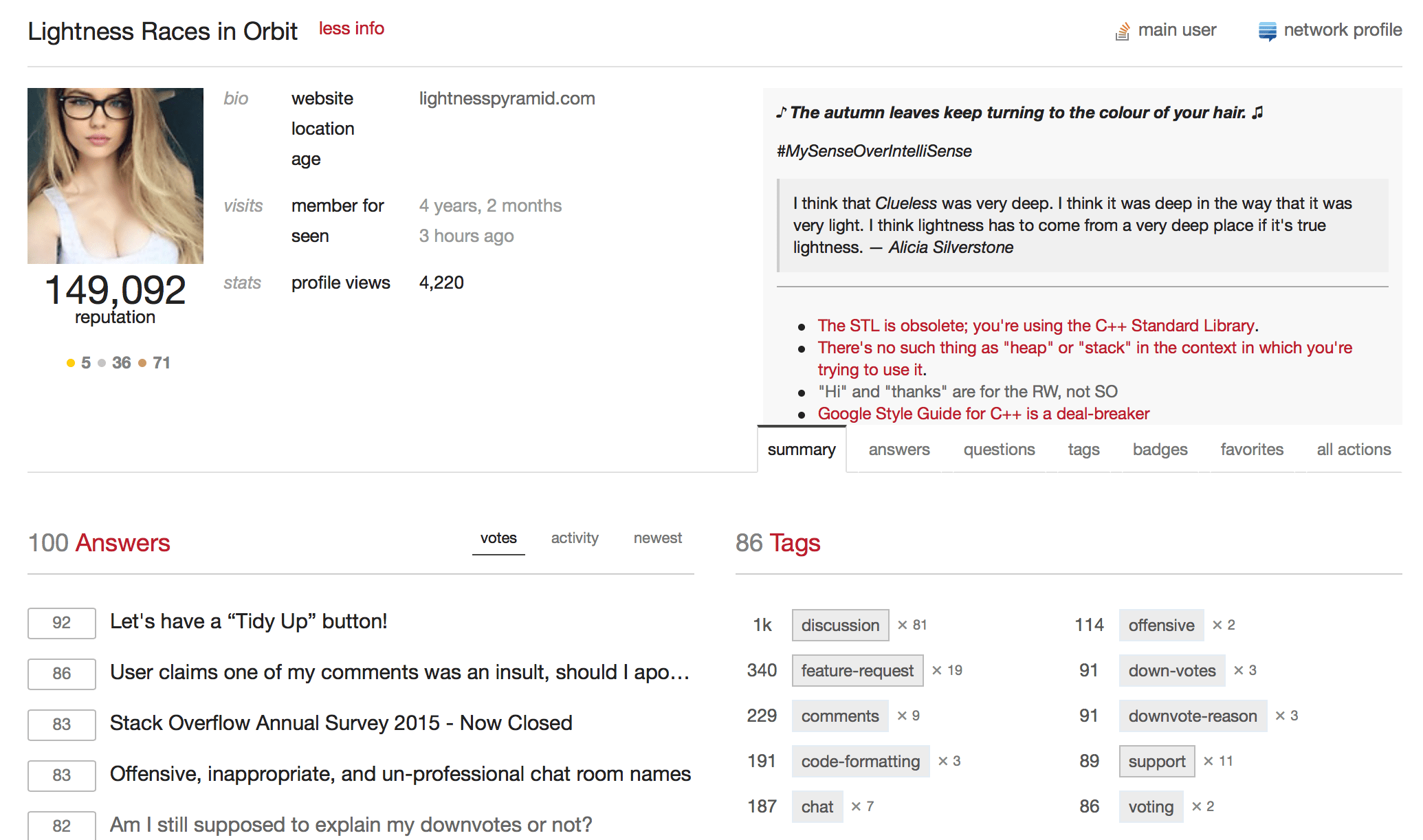The image size is (1423, 840).
Task: Click the 86 vote count box
Action: click(x=62, y=674)
